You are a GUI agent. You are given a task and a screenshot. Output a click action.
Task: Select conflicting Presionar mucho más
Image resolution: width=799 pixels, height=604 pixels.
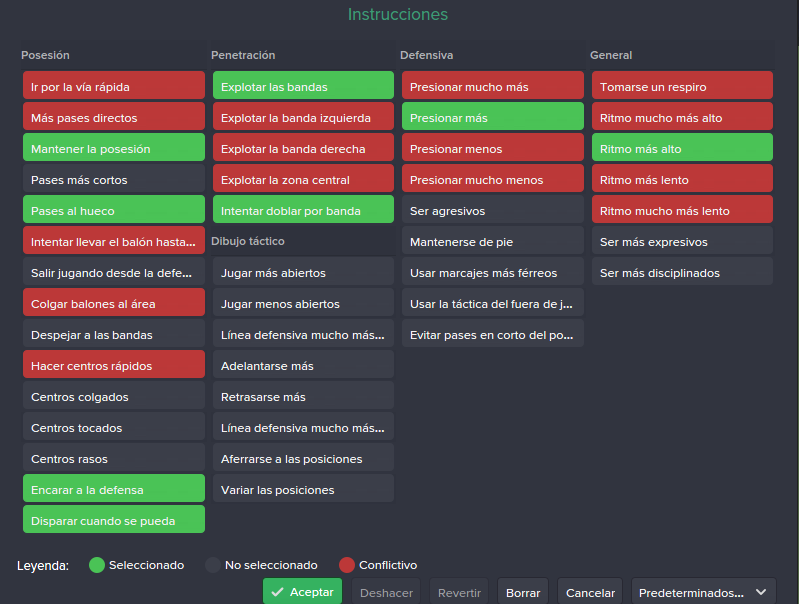click(x=493, y=87)
